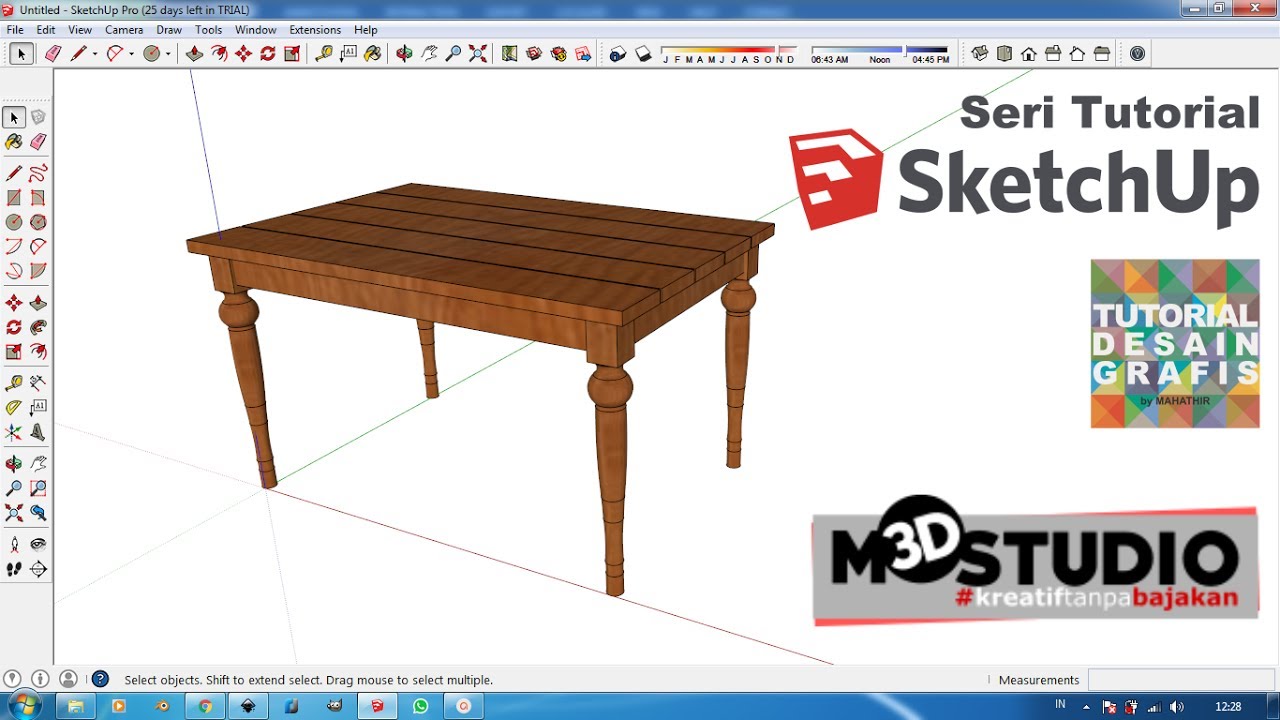The width and height of the screenshot is (1280, 720).
Task: Open the Extensions menu
Action: (315, 30)
